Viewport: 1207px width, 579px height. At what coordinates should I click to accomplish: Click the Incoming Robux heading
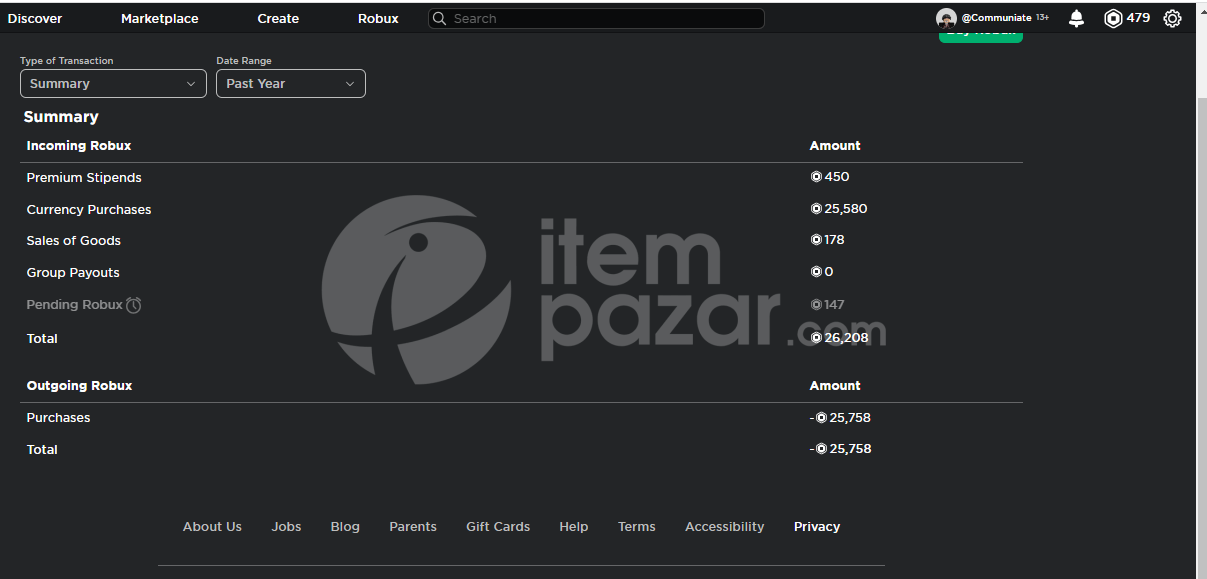pyautogui.click(x=79, y=146)
